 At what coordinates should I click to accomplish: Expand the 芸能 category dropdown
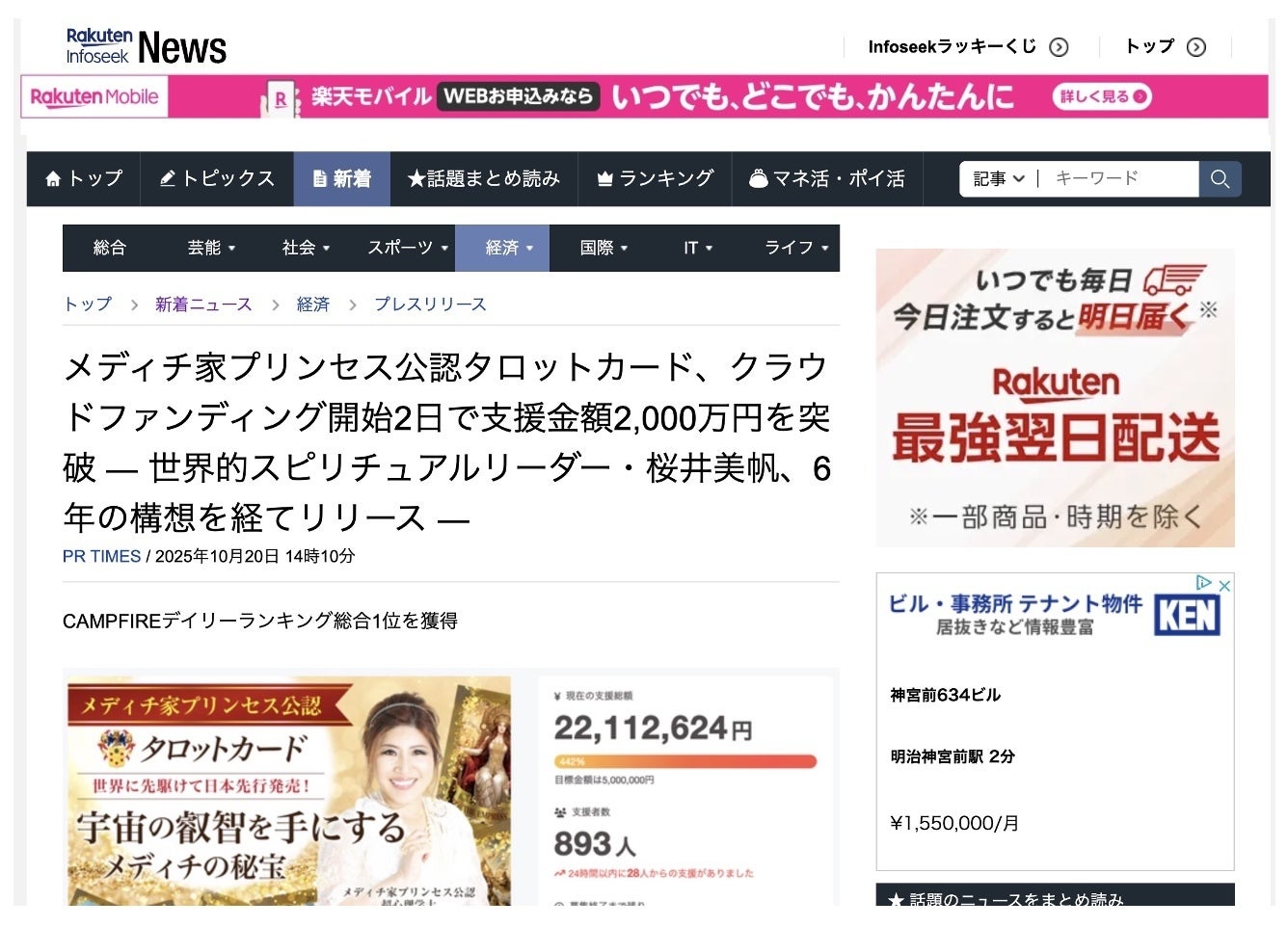tap(211, 248)
